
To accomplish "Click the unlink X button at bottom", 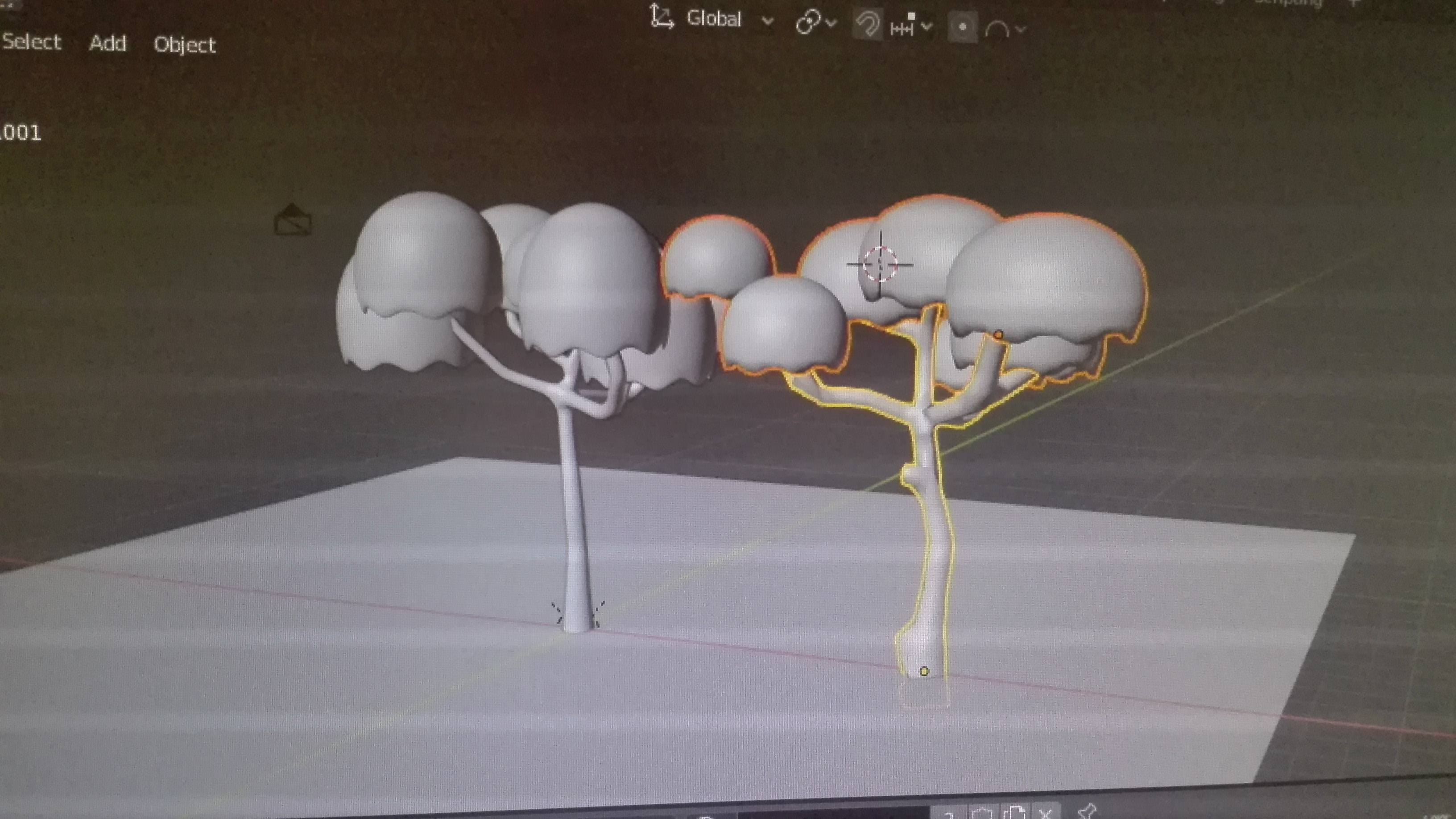I will click(1046, 813).
